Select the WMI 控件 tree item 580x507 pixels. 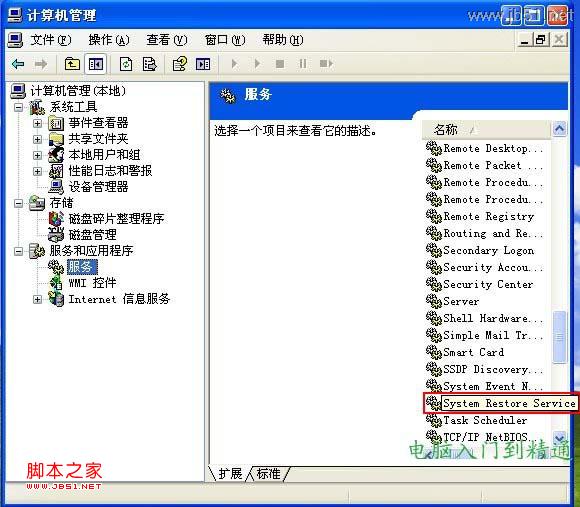92,283
